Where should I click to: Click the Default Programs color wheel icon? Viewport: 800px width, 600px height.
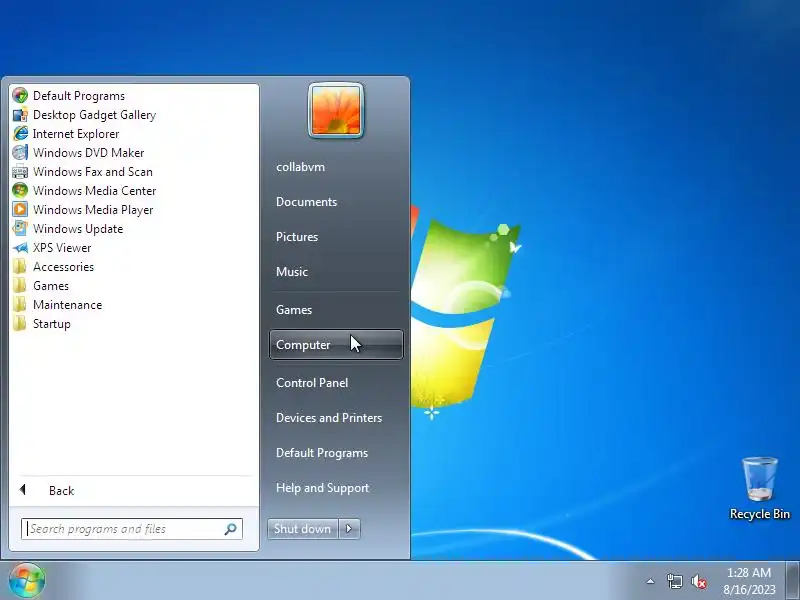[x=20, y=95]
